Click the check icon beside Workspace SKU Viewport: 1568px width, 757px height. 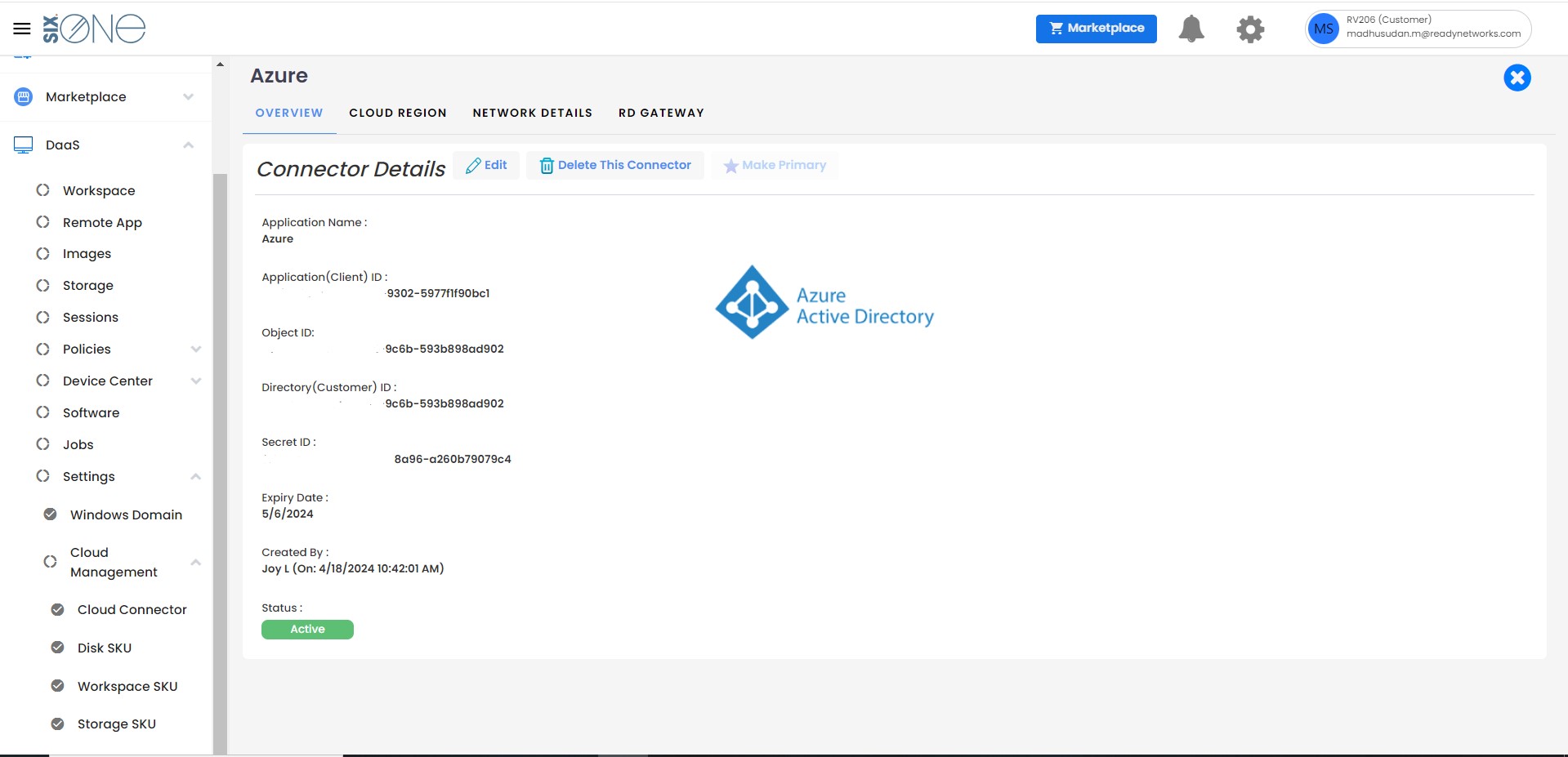point(58,686)
